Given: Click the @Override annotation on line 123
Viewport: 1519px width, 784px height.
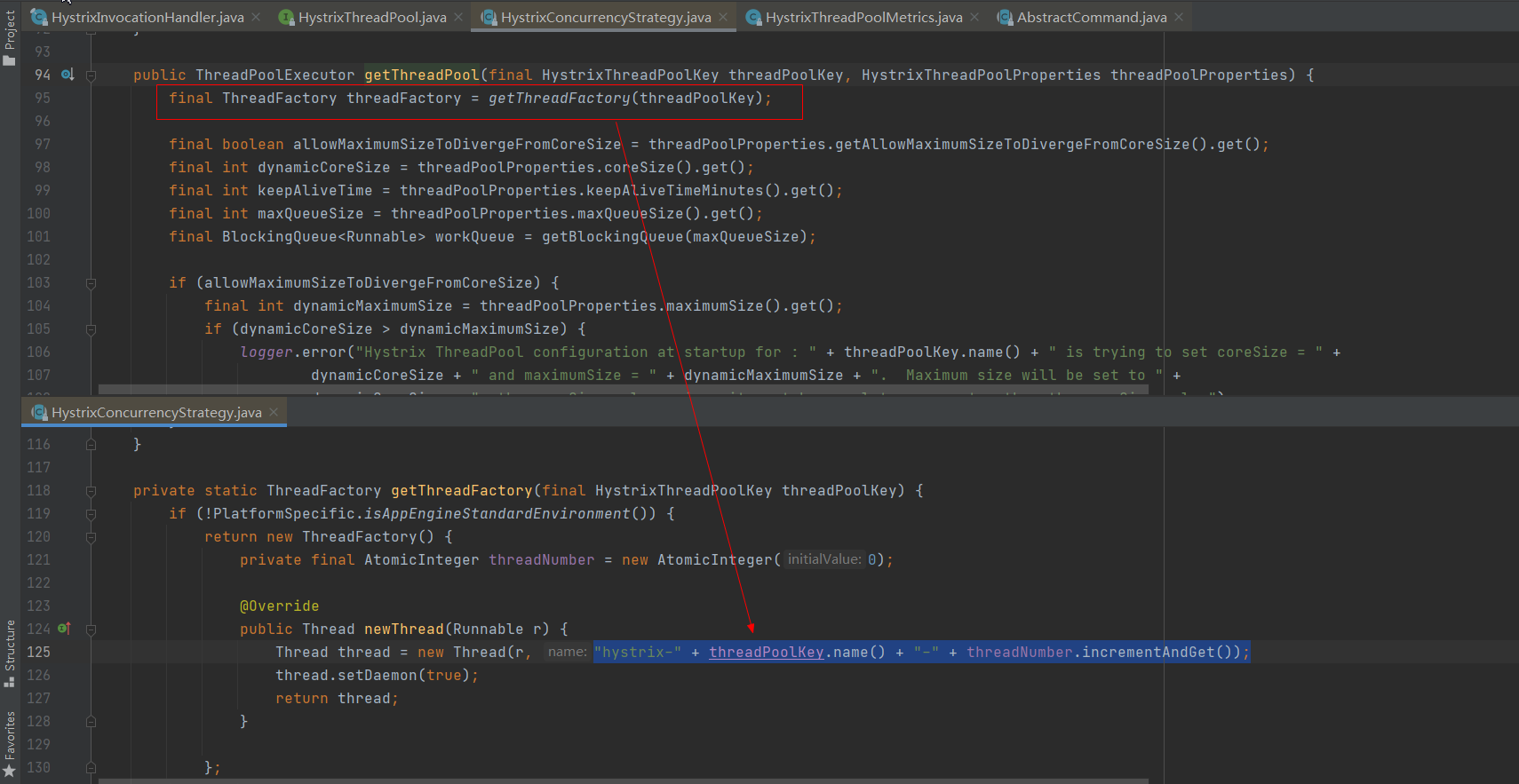Looking at the screenshot, I should pyautogui.click(x=280, y=606).
